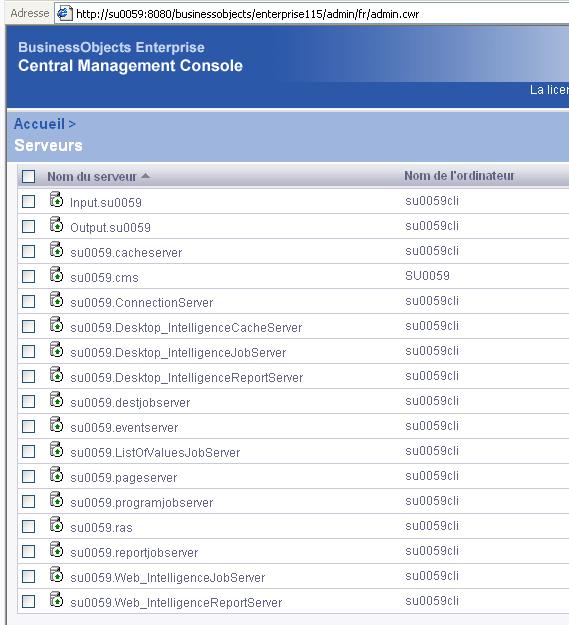The image size is (569, 625).
Task: Check the box for Input.su0059
Action: coord(29,202)
